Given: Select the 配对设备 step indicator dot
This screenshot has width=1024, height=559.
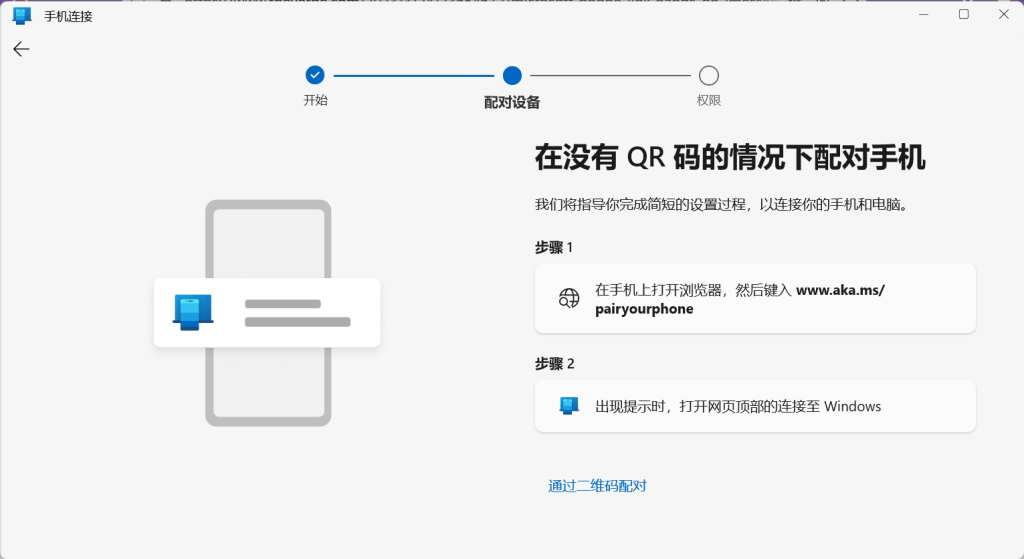Looking at the screenshot, I should [512, 76].
